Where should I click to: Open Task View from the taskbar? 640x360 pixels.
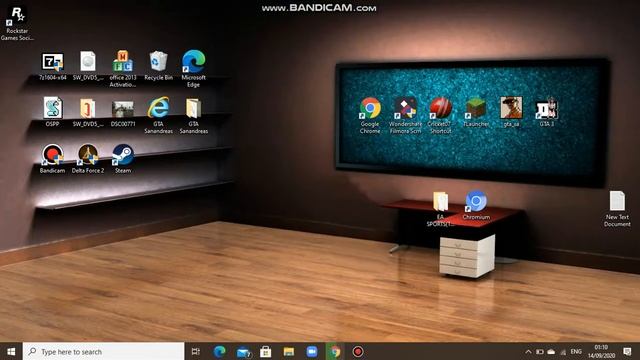[196, 351]
